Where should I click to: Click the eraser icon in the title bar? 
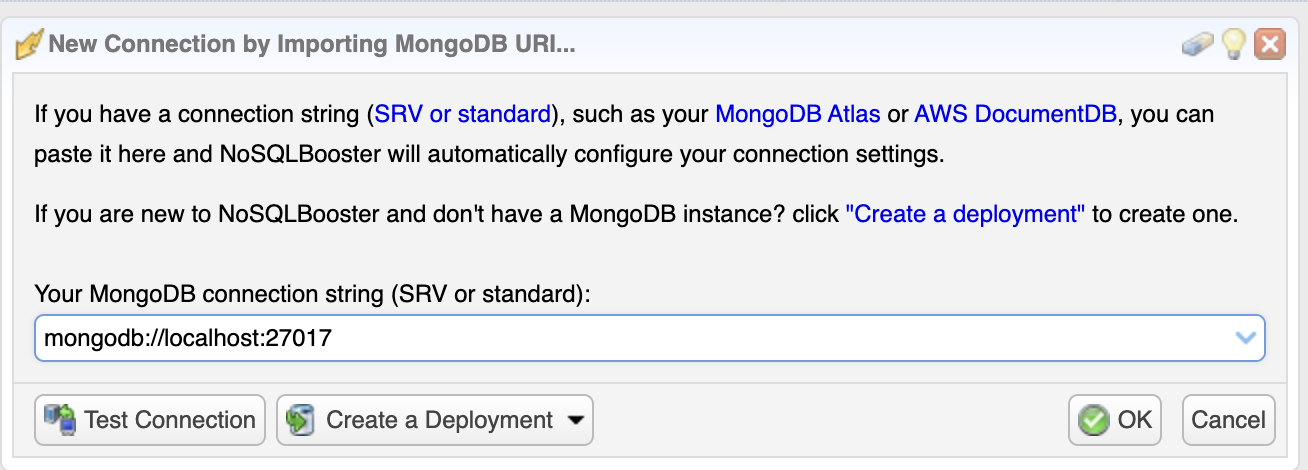click(x=1197, y=44)
